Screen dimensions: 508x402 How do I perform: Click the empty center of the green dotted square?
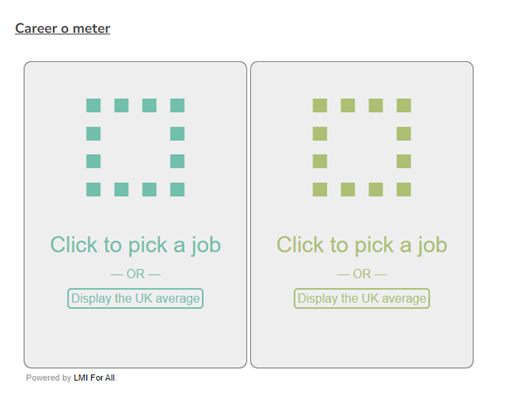click(362, 147)
